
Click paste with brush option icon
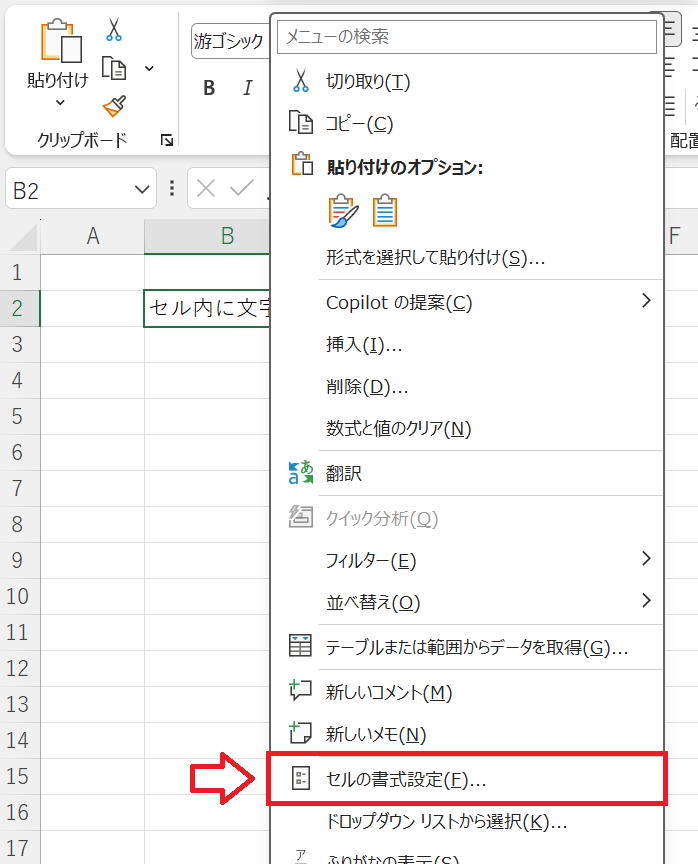point(343,211)
